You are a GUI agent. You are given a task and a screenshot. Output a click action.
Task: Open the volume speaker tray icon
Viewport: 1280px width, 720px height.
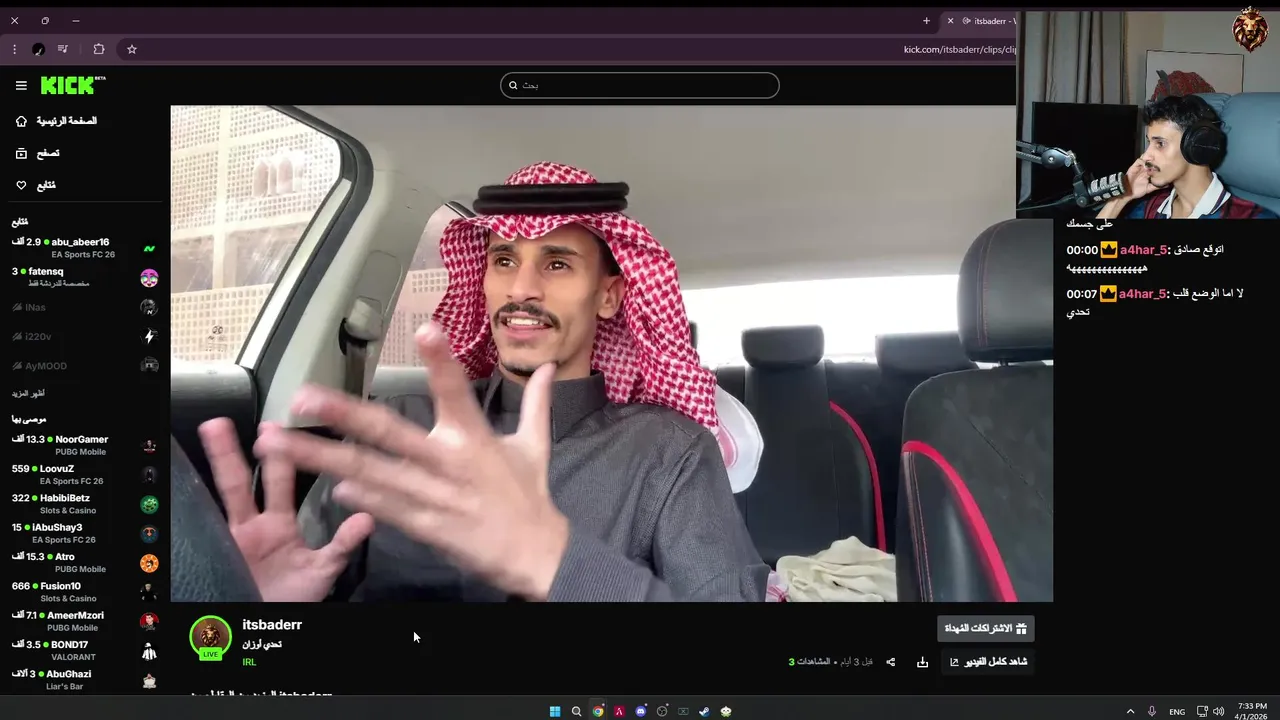pyautogui.click(x=1219, y=711)
